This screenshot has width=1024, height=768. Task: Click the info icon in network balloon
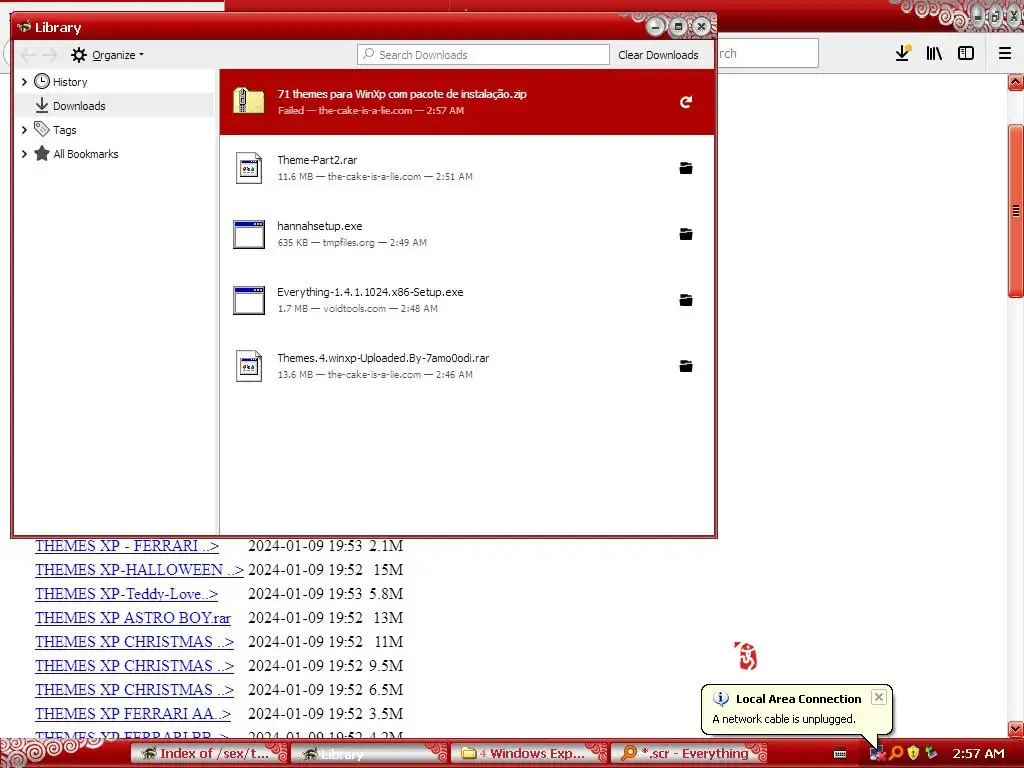click(x=721, y=699)
